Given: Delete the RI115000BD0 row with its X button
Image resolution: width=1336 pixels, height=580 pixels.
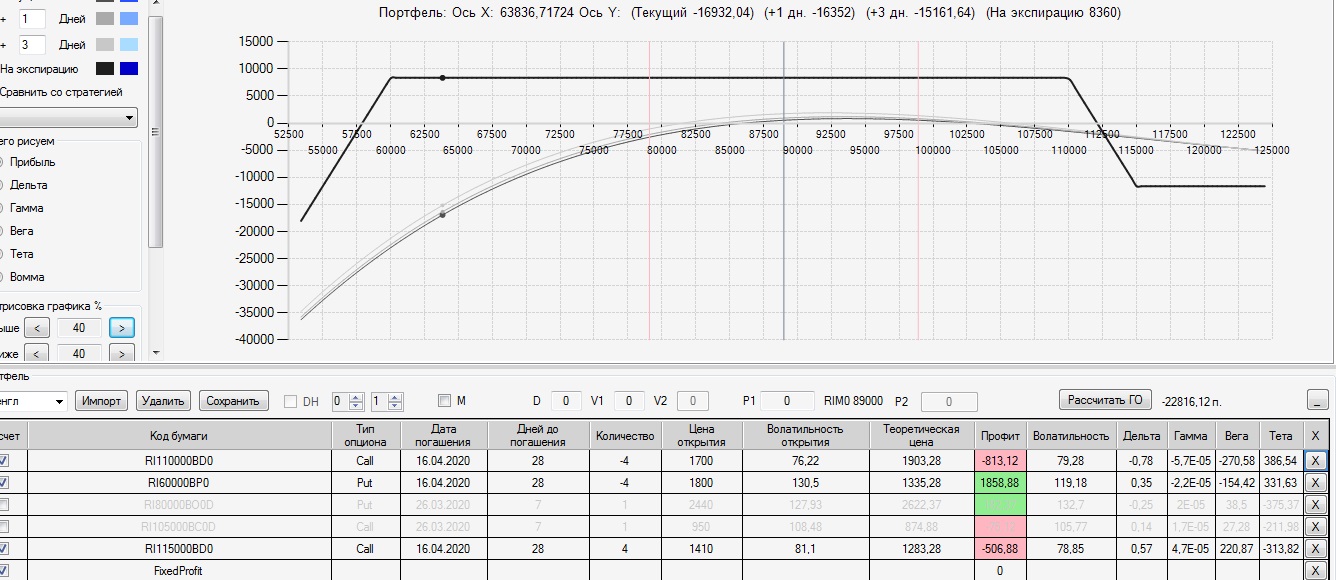Looking at the screenshot, I should (x=1315, y=549).
